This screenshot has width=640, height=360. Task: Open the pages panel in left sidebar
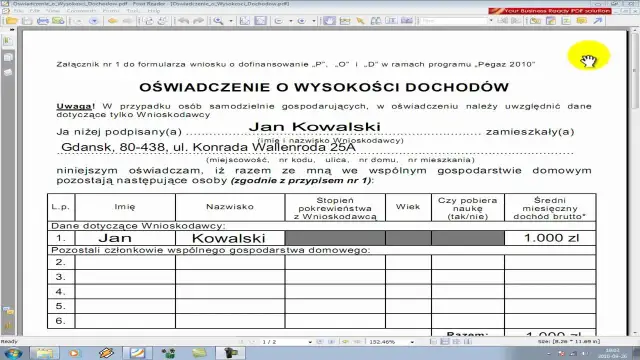click(8, 57)
